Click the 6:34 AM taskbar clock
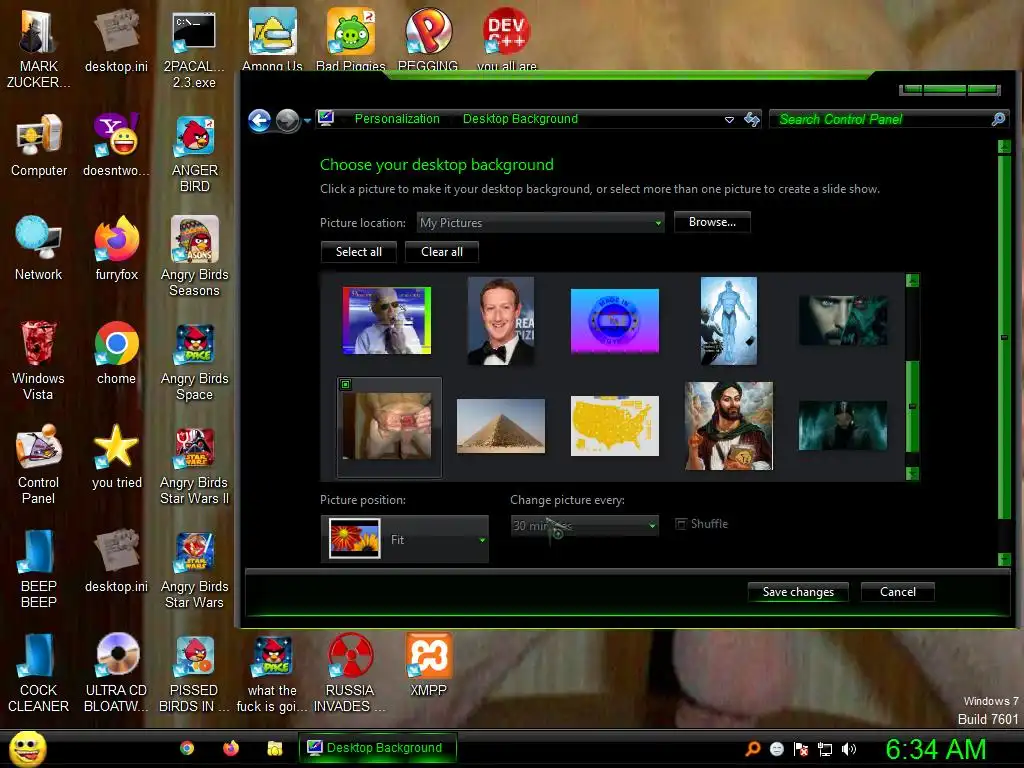This screenshot has width=1024, height=768. click(935, 749)
